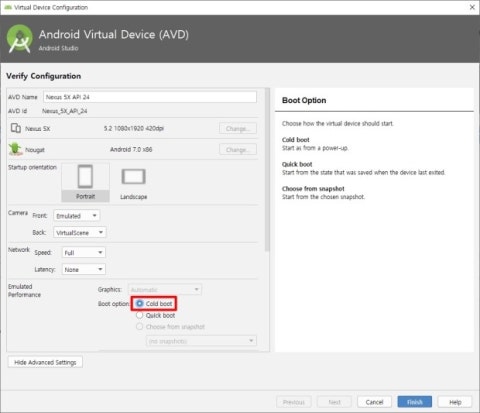Viewport: 480px width, 413px height.
Task: Click the Help button
Action: click(455, 402)
